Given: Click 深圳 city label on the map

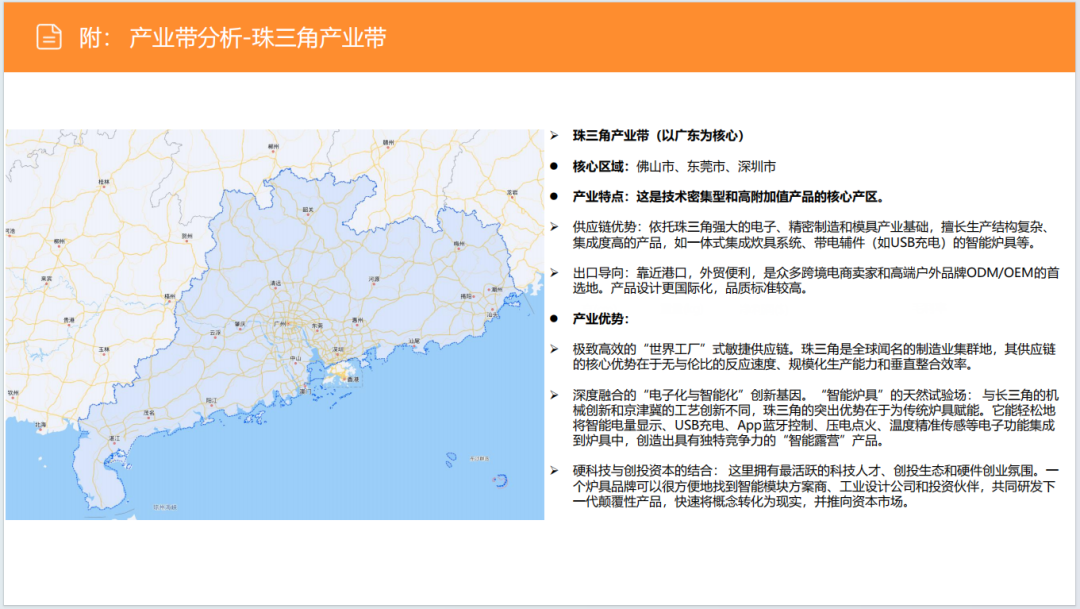Looking at the screenshot, I should point(338,349).
